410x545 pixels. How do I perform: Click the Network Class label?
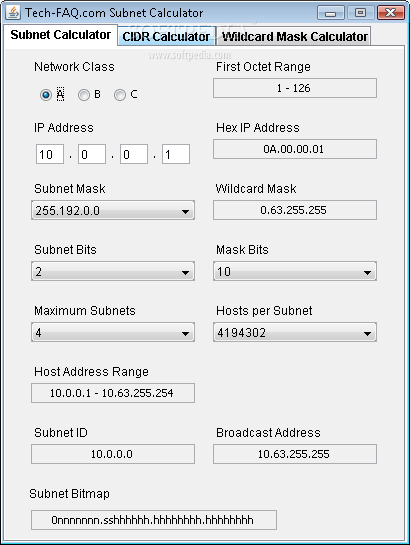[74, 66]
